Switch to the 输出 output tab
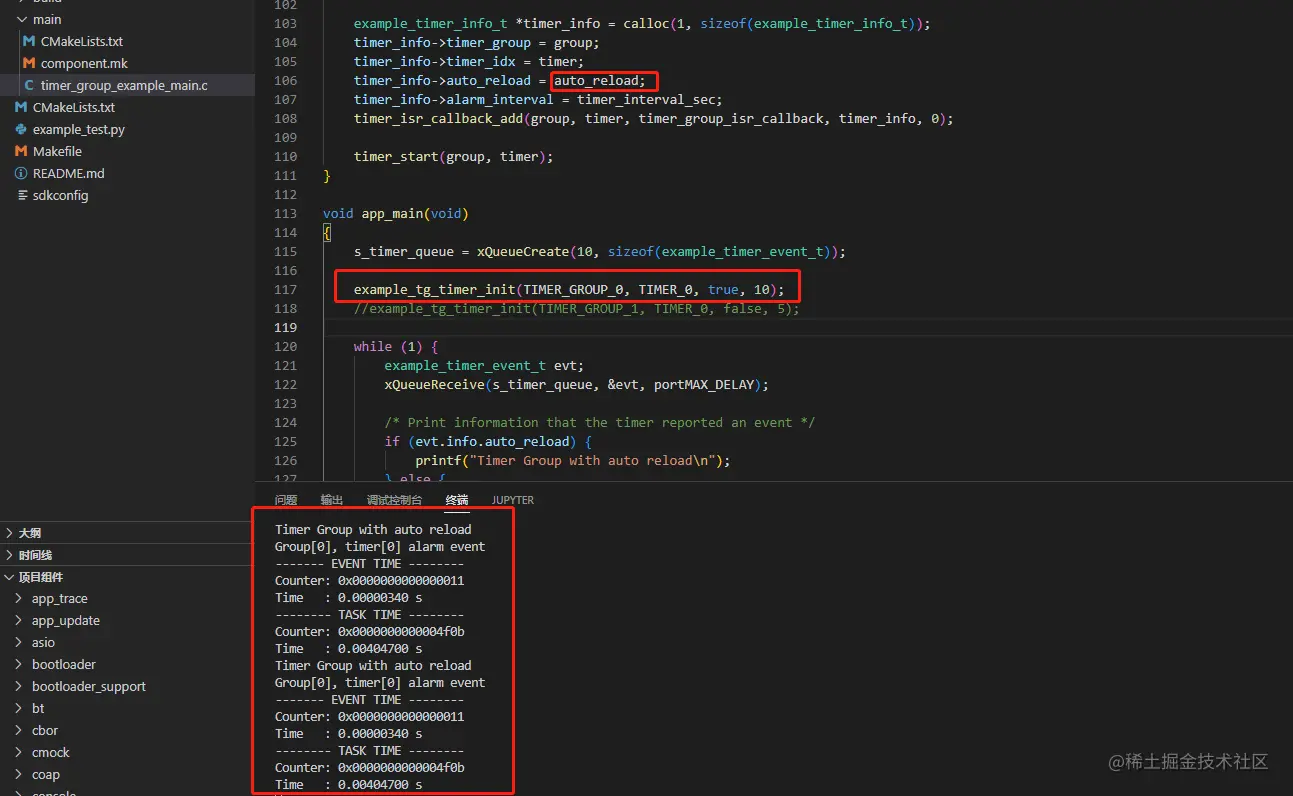The image size is (1293, 796). (x=332, y=500)
